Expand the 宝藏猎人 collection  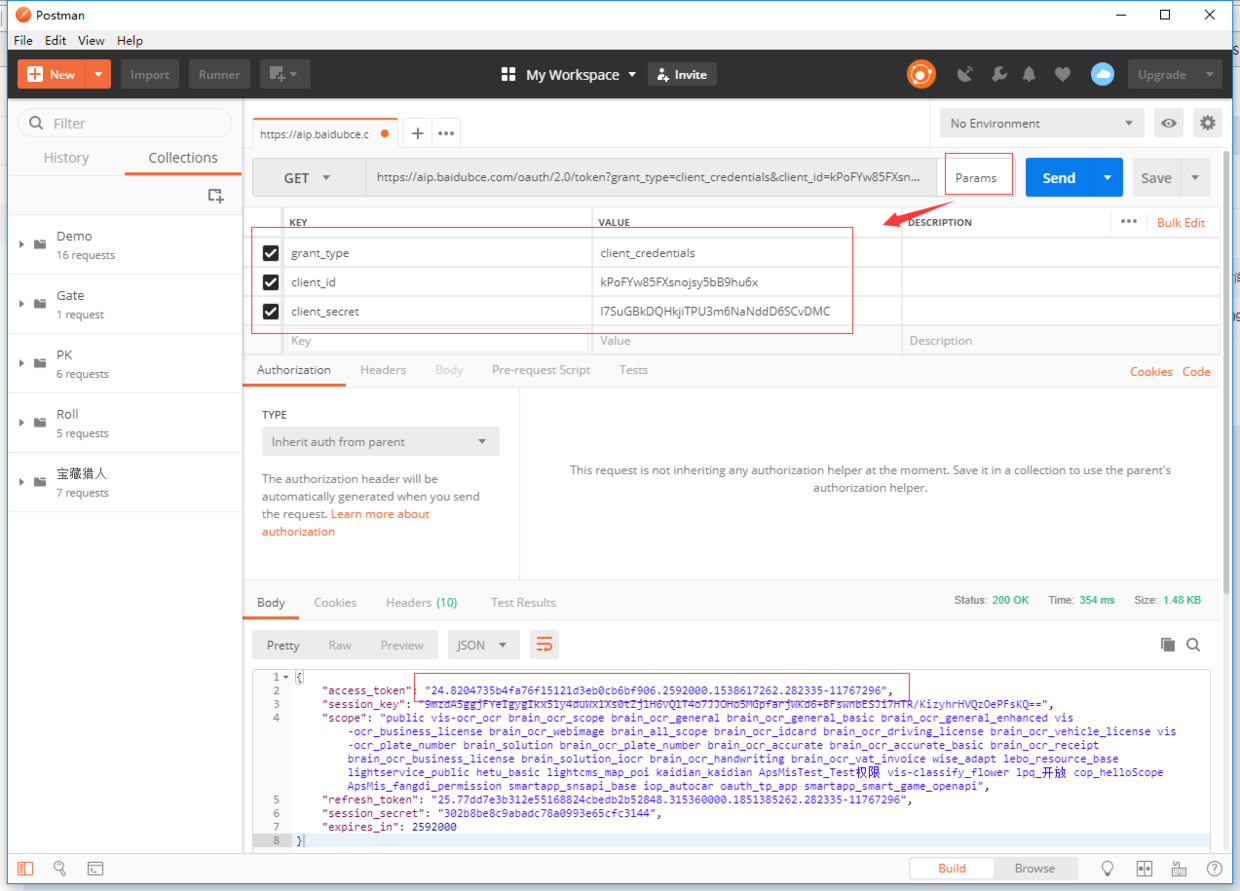(x=22, y=482)
